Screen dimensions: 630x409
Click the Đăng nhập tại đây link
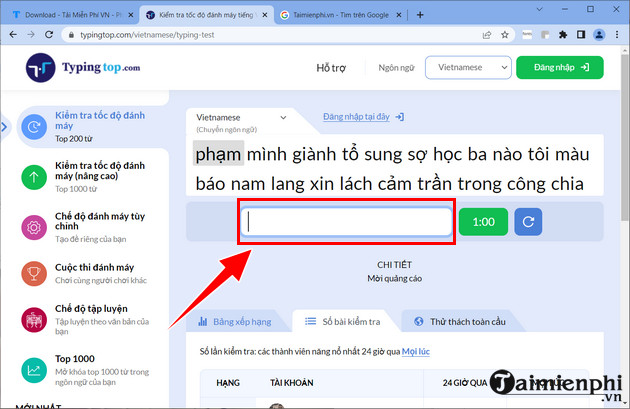356,117
